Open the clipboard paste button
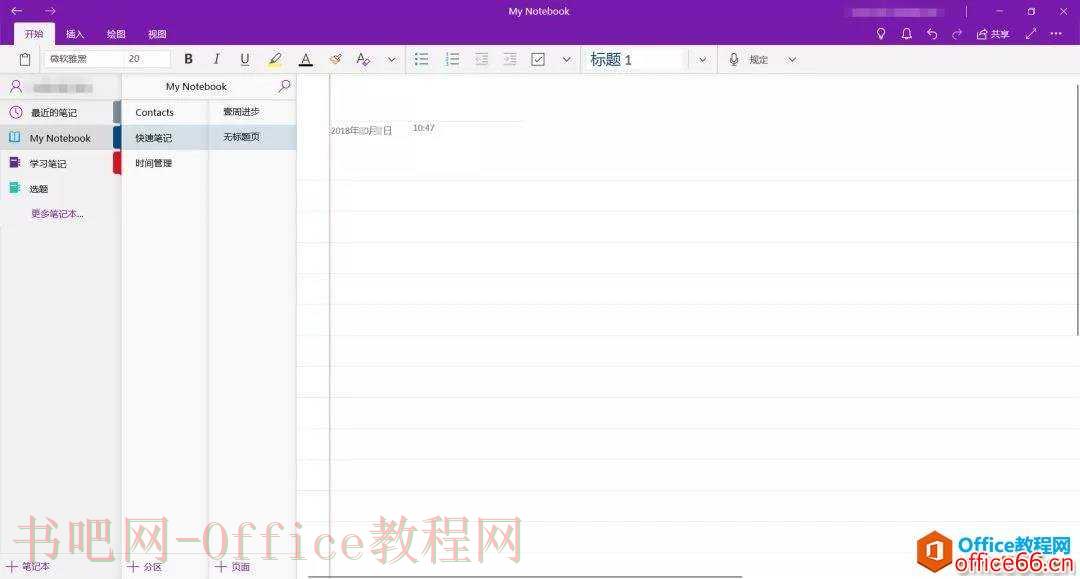The height and width of the screenshot is (579, 1080). point(25,60)
